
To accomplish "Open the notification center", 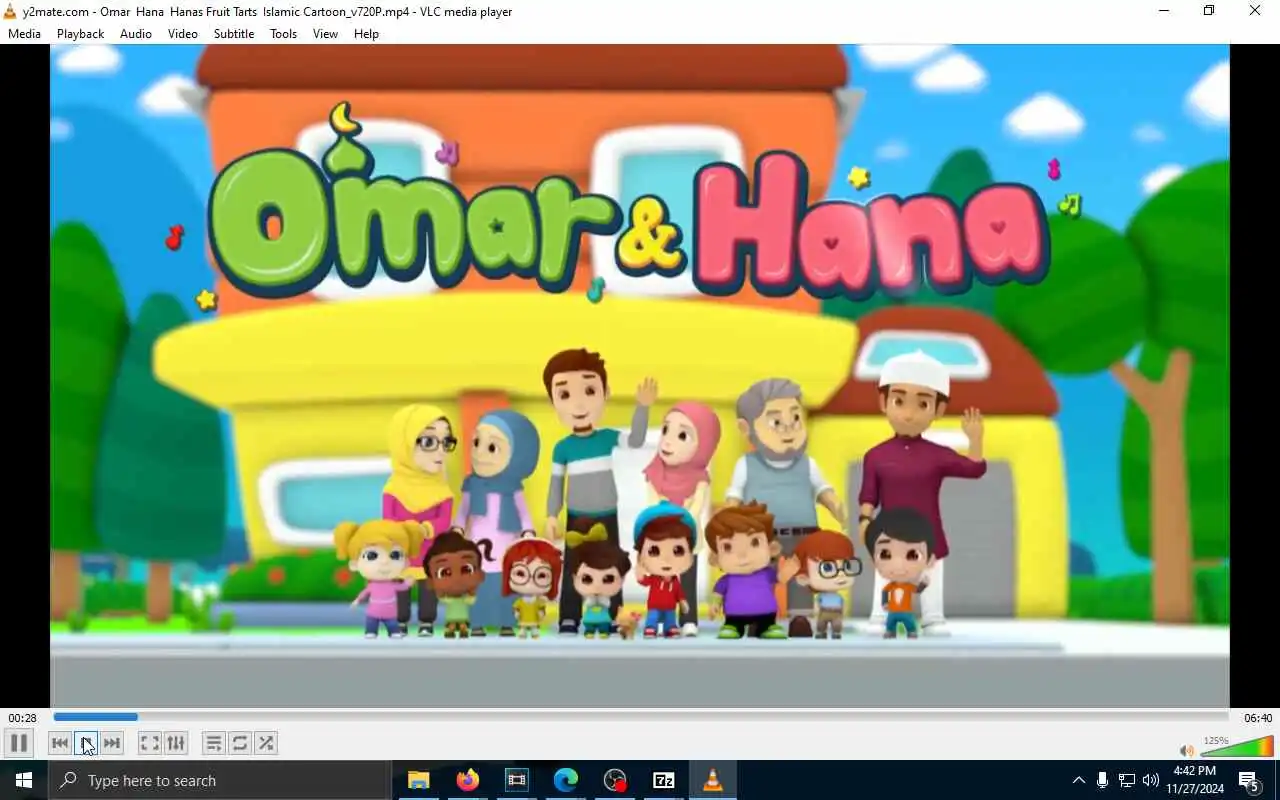I will [1250, 780].
